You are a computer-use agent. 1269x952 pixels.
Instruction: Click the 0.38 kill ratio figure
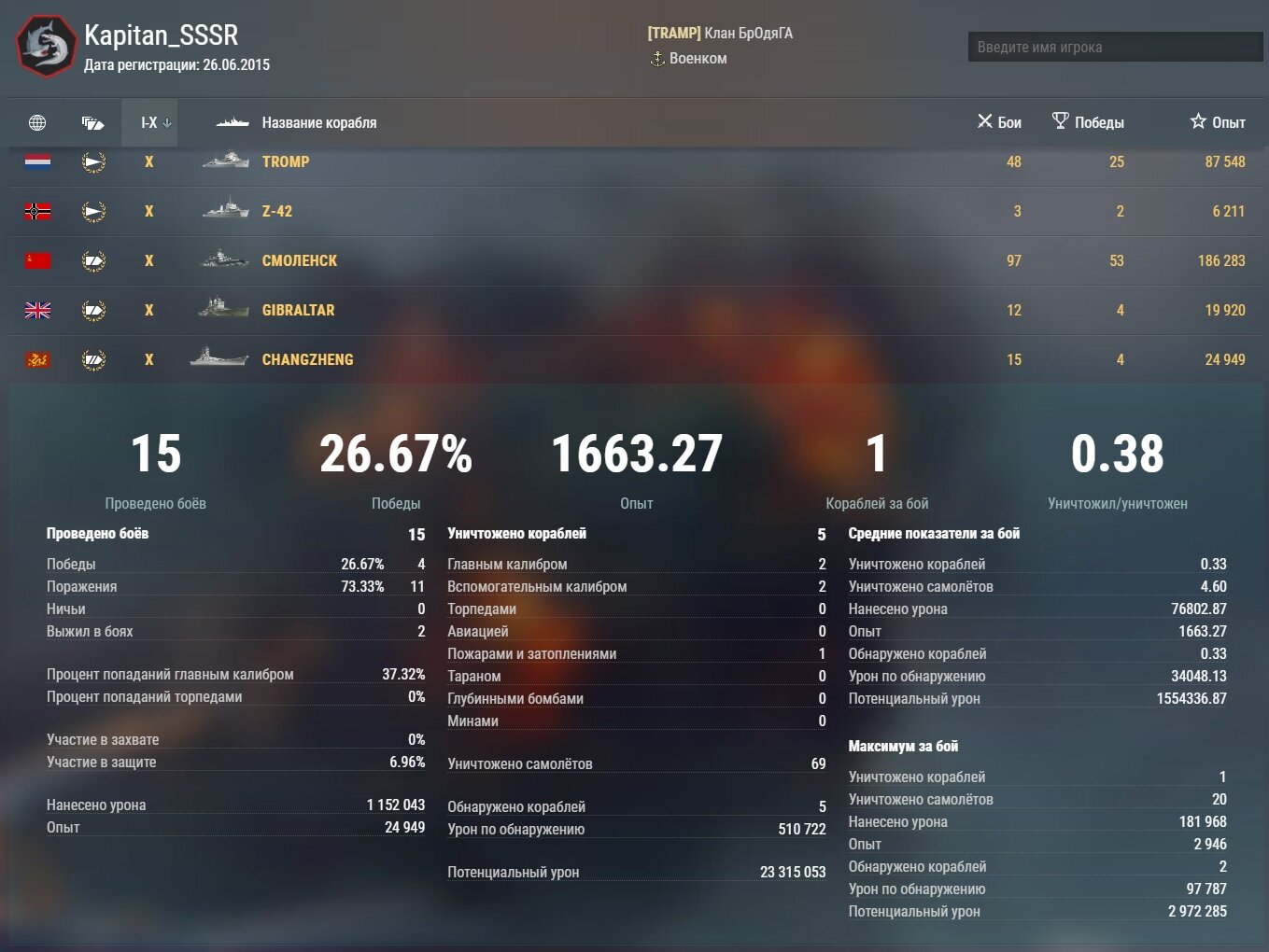(1118, 454)
